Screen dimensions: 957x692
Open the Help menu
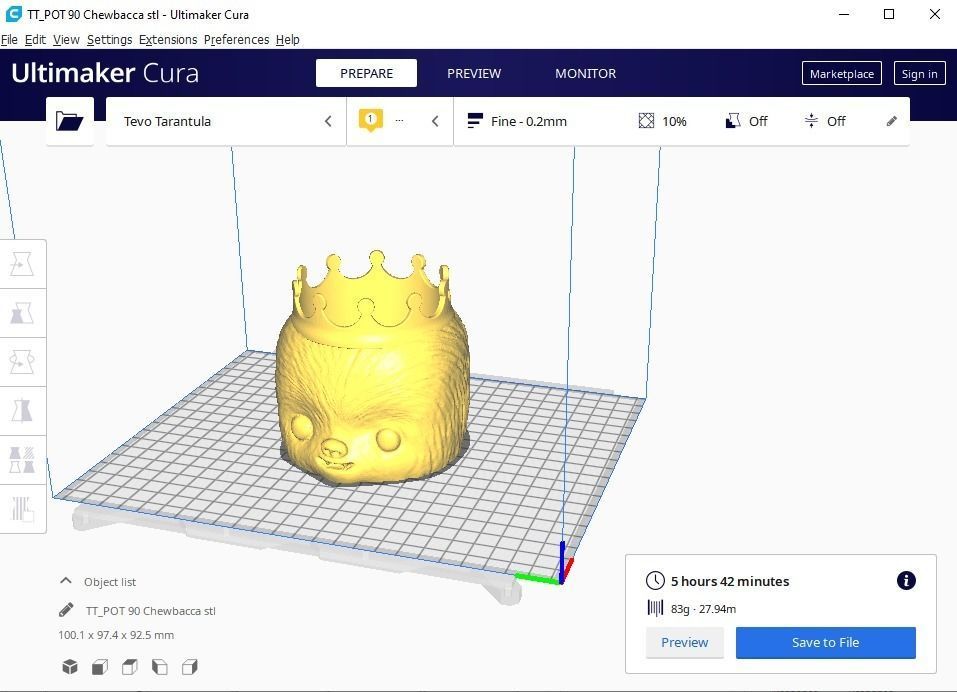[x=287, y=40]
